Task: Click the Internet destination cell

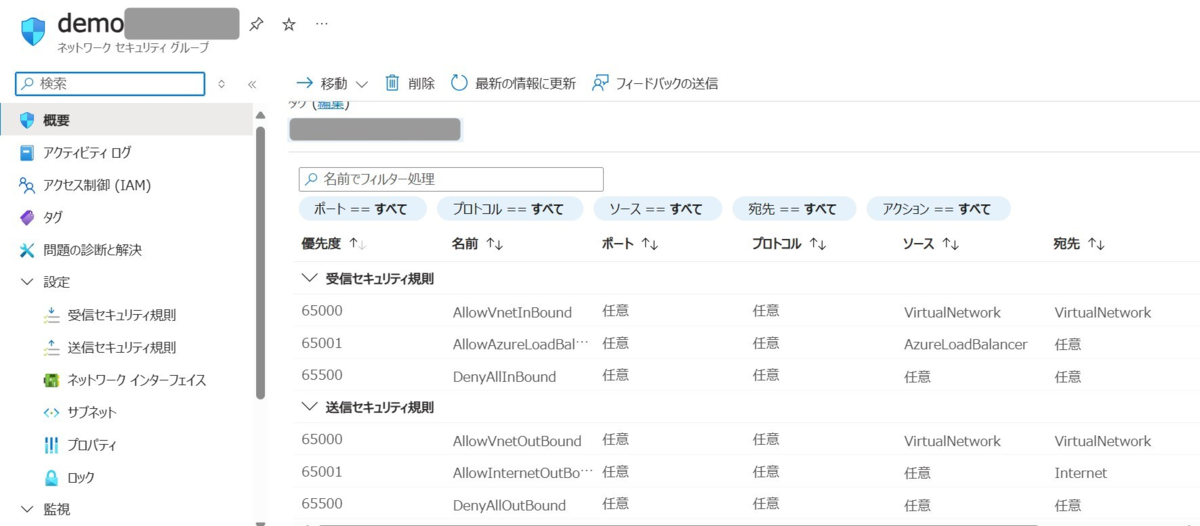Action: tap(1081, 473)
